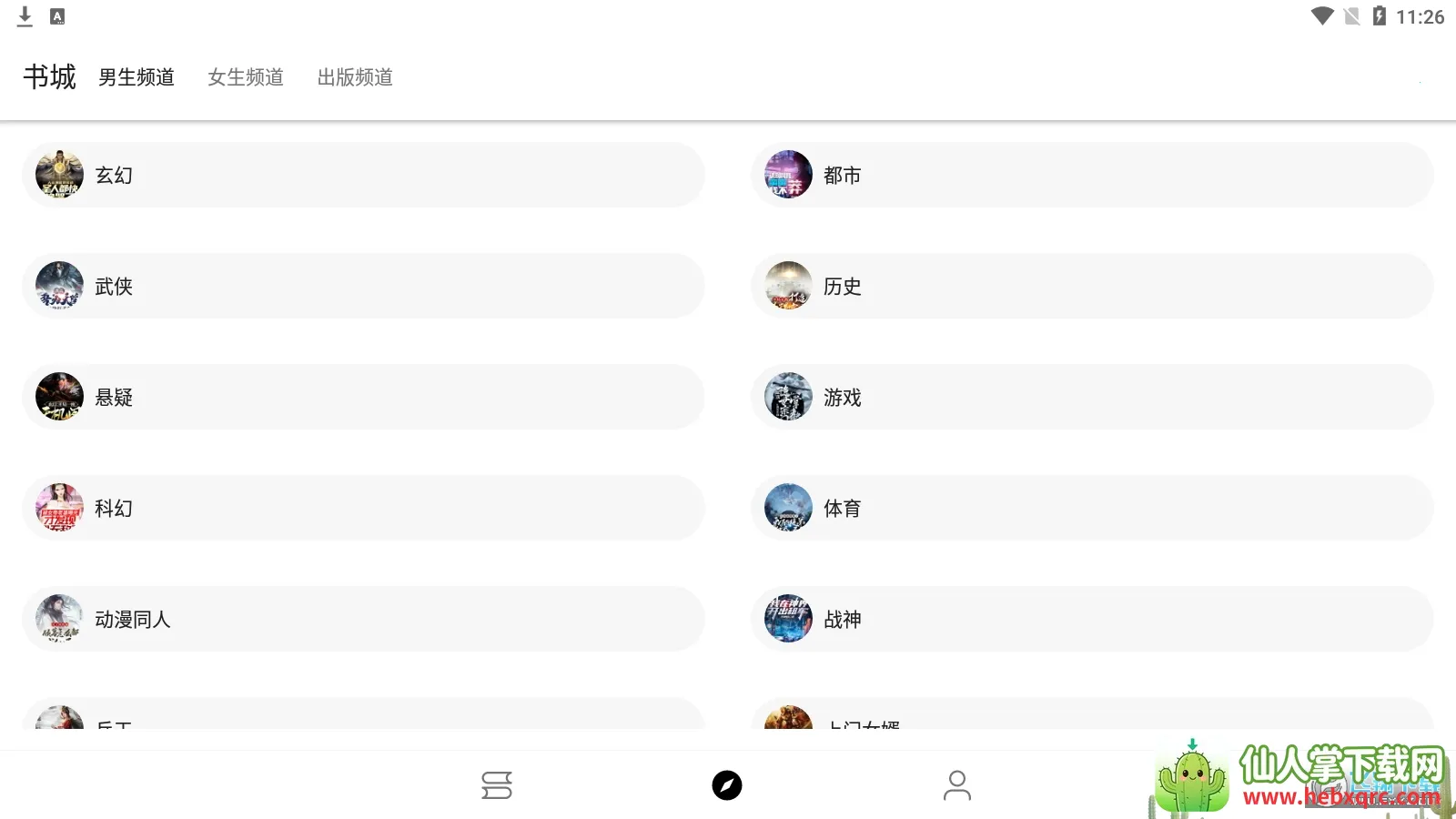
Task: Click the 武侠 category cover icon
Action: click(x=59, y=285)
